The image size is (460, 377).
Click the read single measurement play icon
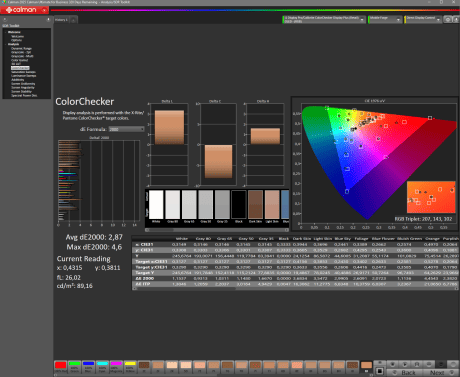(x=405, y=364)
